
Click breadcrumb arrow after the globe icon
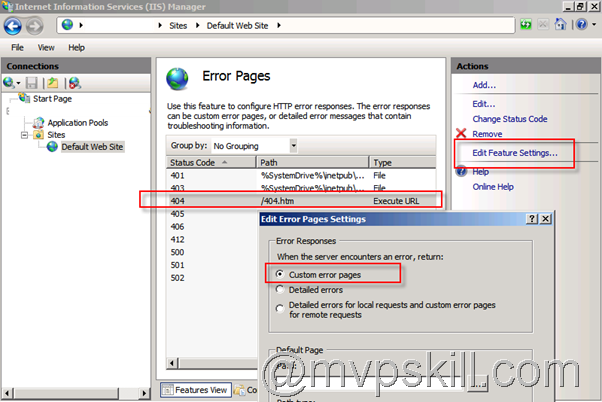click(x=81, y=25)
